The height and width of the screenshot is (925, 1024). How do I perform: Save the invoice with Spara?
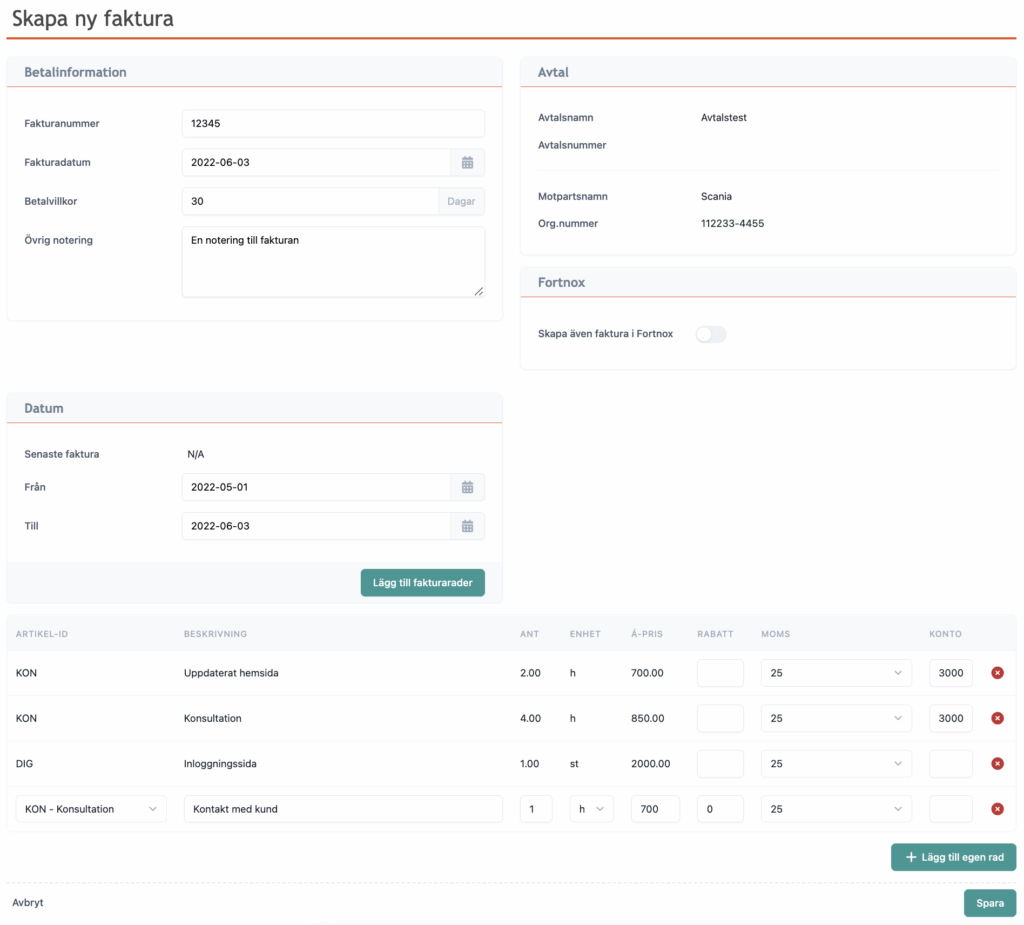(989, 903)
